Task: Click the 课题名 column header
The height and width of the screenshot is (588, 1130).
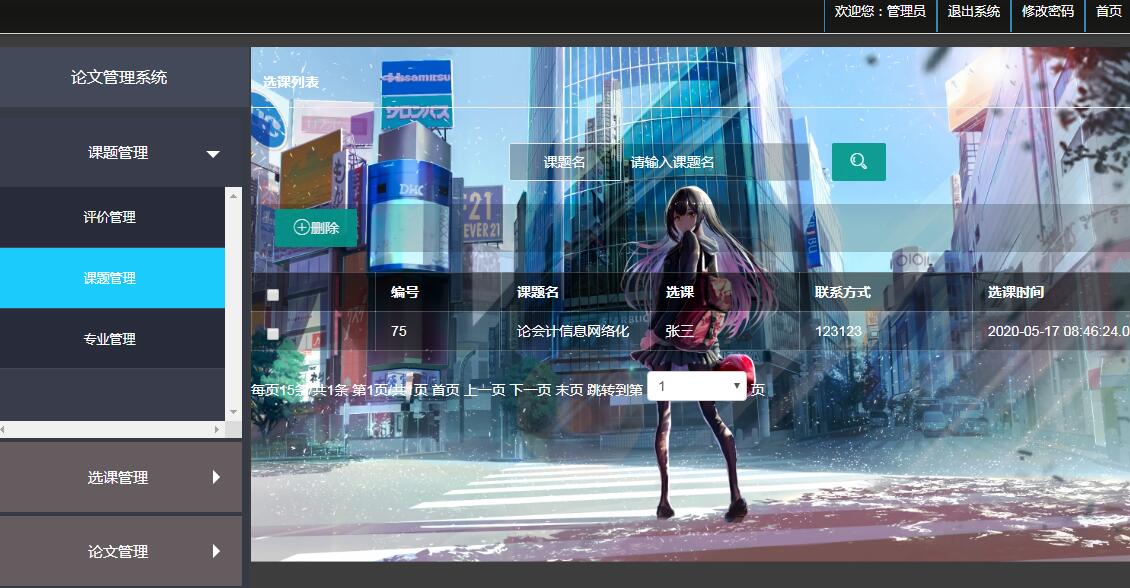Action: [x=538, y=292]
